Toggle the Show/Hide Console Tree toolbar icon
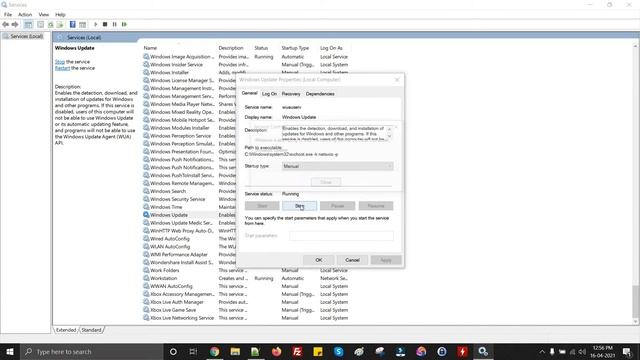The image size is (640, 360). 28,24
